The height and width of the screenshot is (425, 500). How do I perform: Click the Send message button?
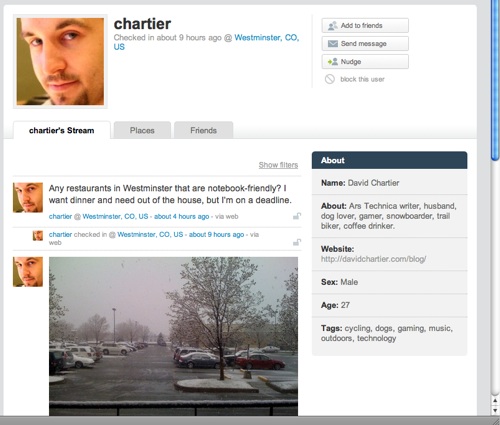point(365,44)
